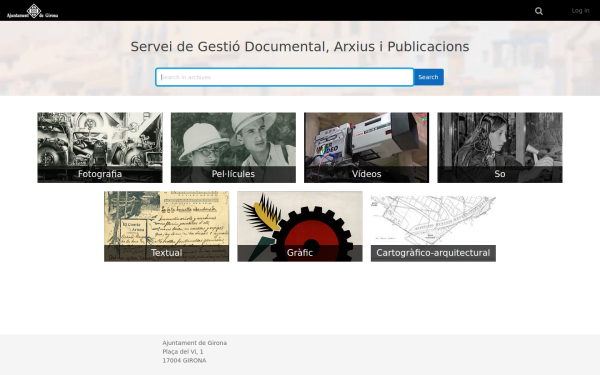Open the Gràfic category tile
Image resolution: width=600 pixels, height=375 pixels.
[300, 227]
